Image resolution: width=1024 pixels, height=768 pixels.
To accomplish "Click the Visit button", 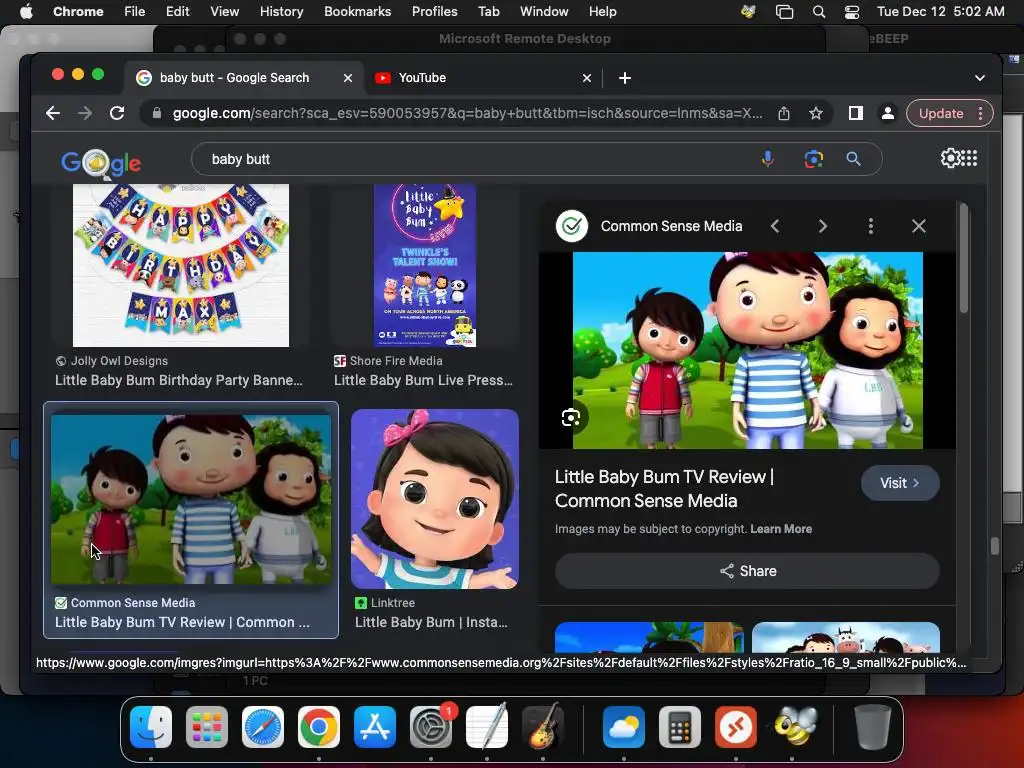I will pos(900,483).
